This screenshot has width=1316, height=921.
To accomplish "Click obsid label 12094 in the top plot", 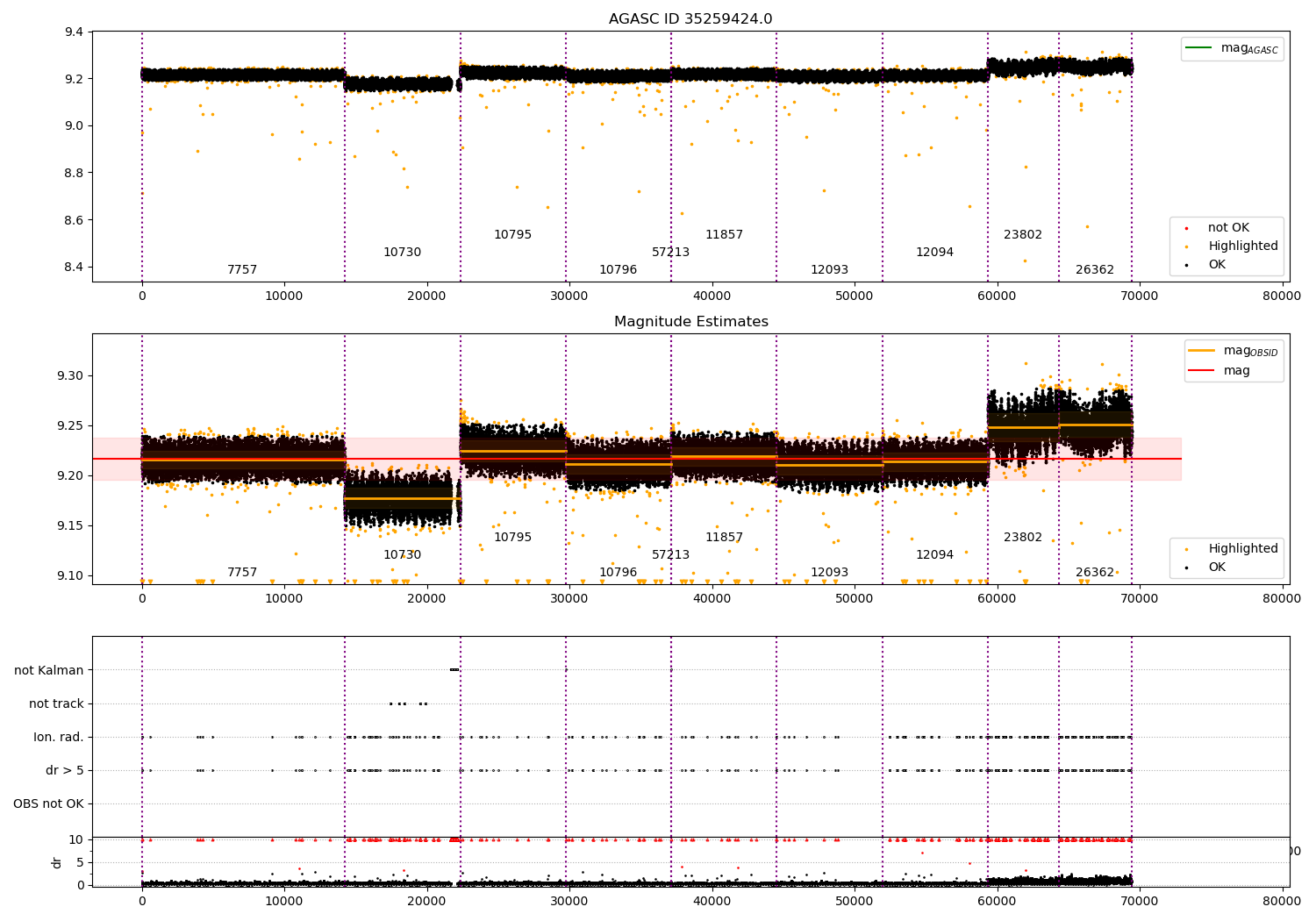I will click(x=934, y=253).
